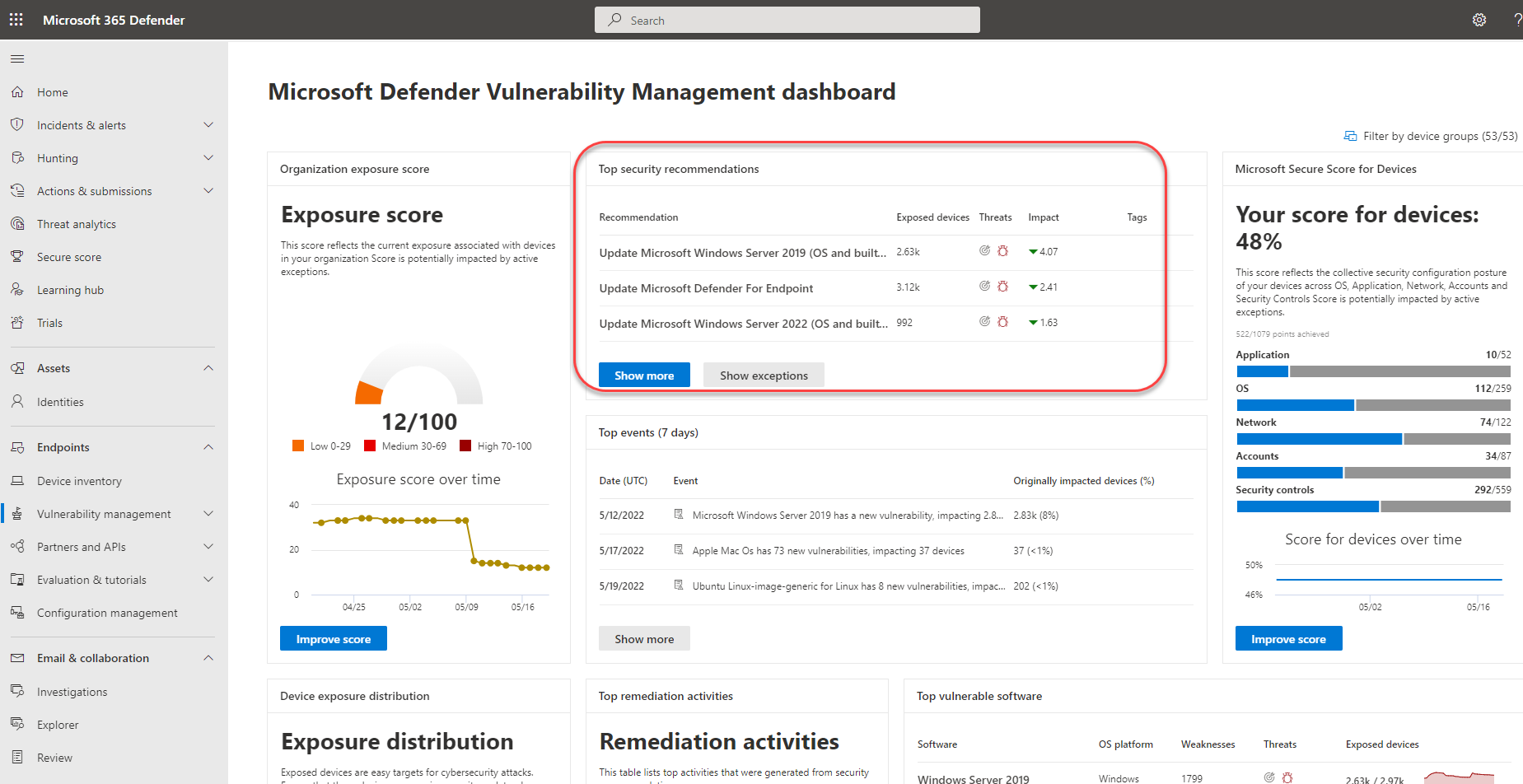Screen dimensions: 1523x784
Task: Open the app launcher waffle icon
Action: pos(16,20)
